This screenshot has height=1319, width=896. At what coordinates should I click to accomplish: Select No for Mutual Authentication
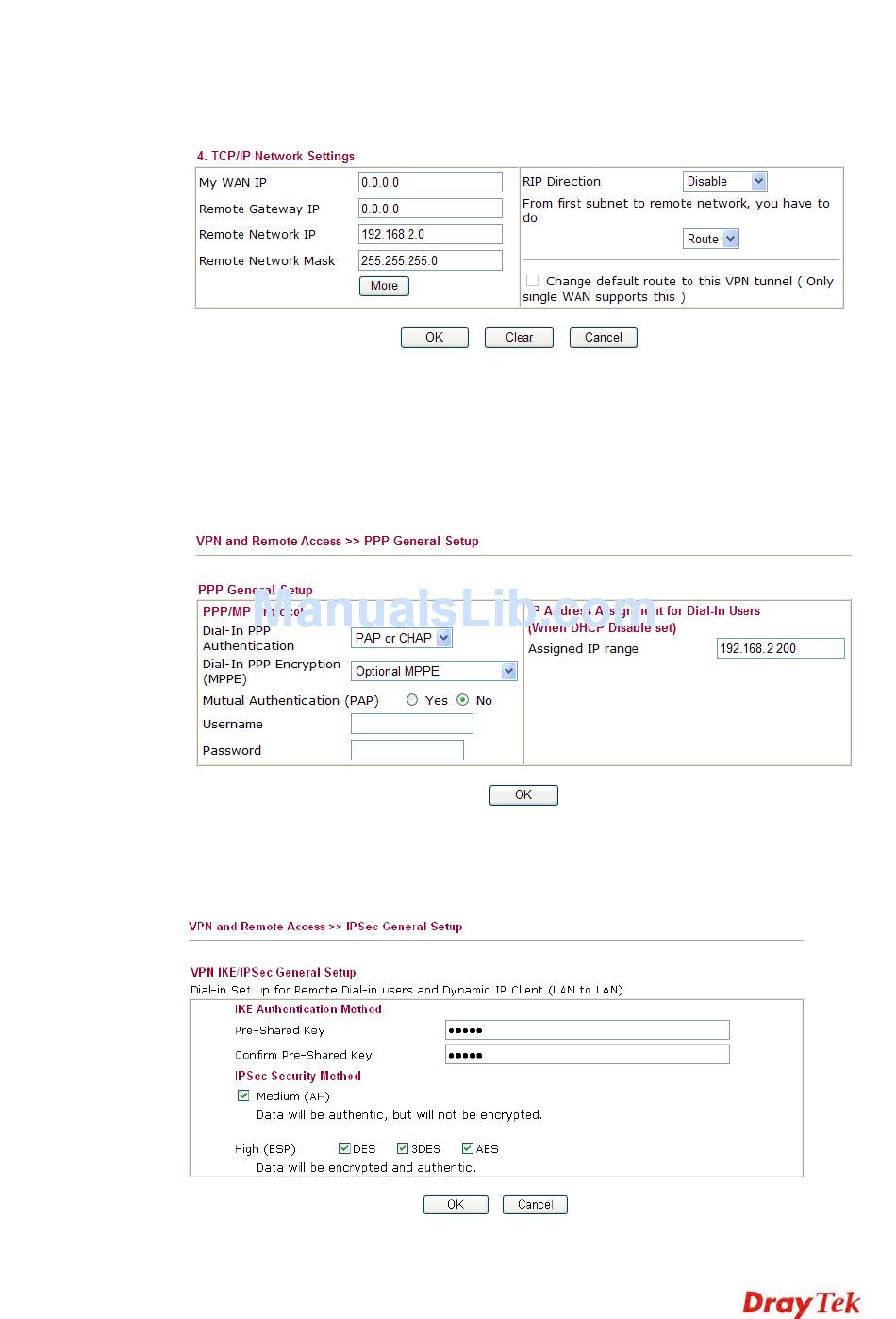pos(462,700)
